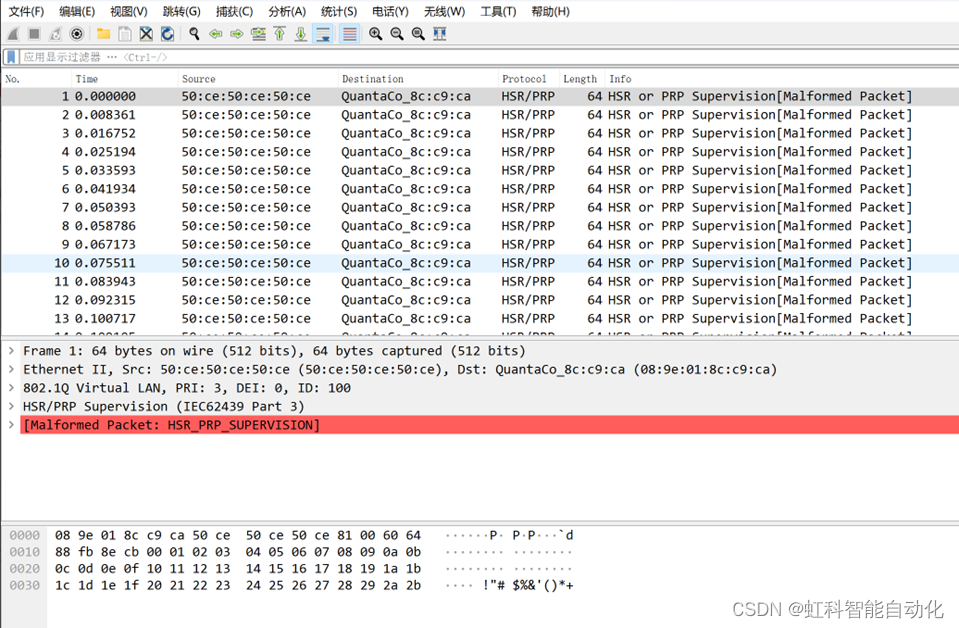Open the 无线(W) menu
The image size is (959, 628).
(x=445, y=12)
